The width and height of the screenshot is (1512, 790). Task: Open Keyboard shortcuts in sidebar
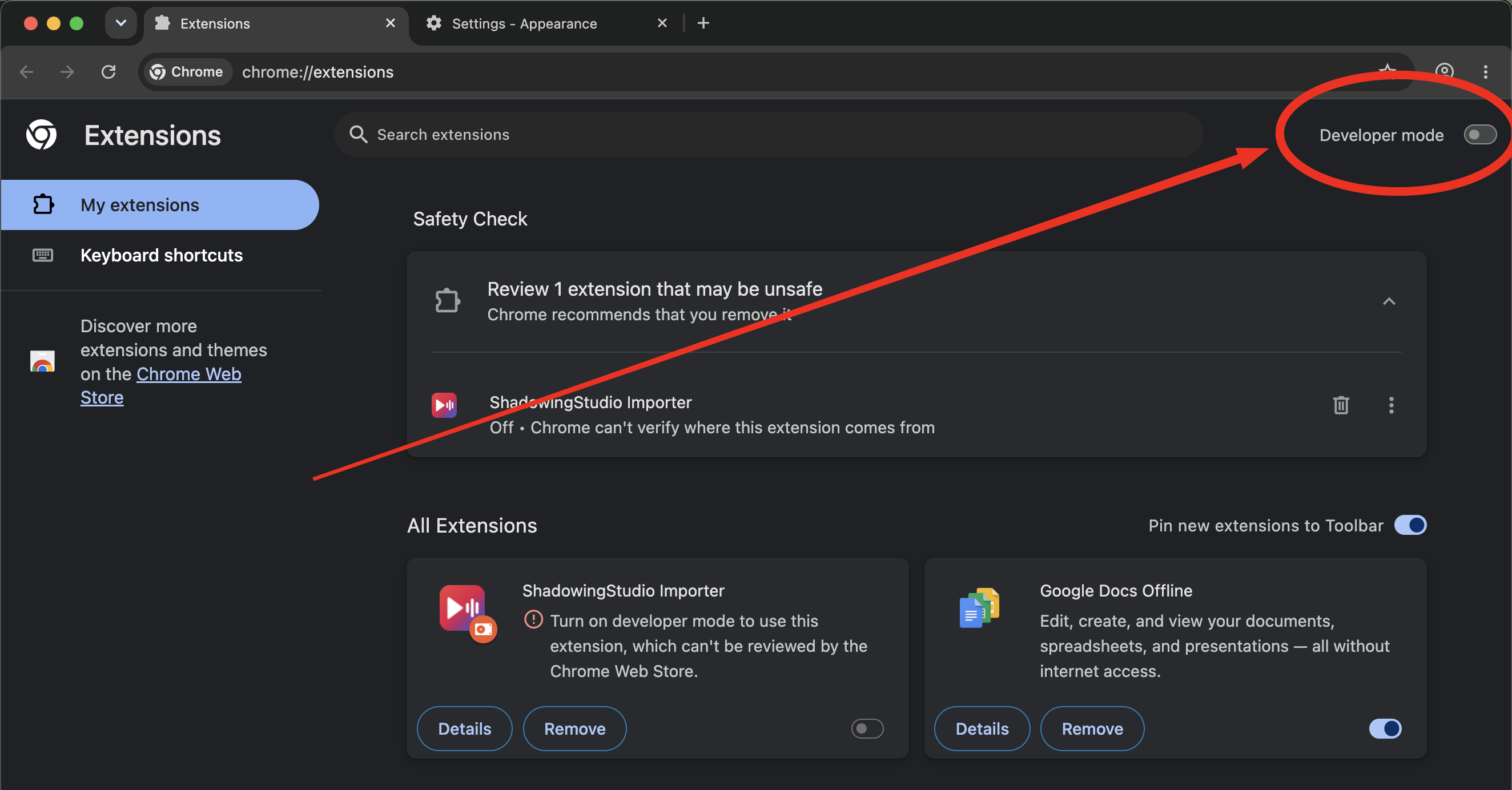point(160,255)
